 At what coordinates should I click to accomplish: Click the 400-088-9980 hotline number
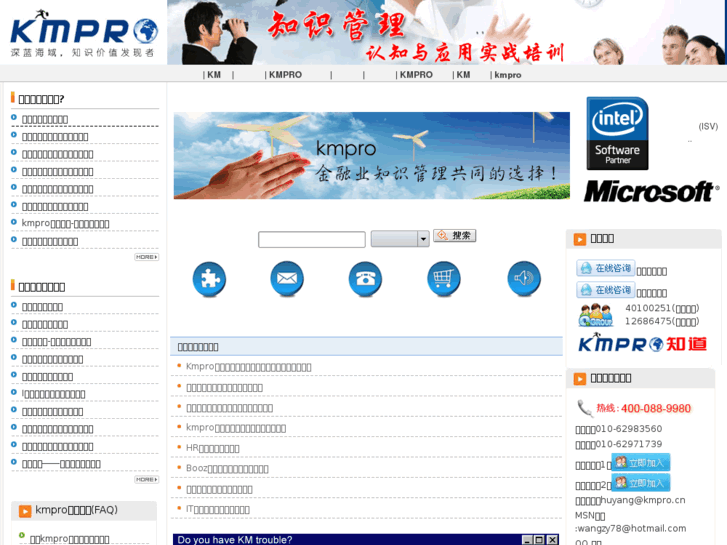(x=656, y=408)
